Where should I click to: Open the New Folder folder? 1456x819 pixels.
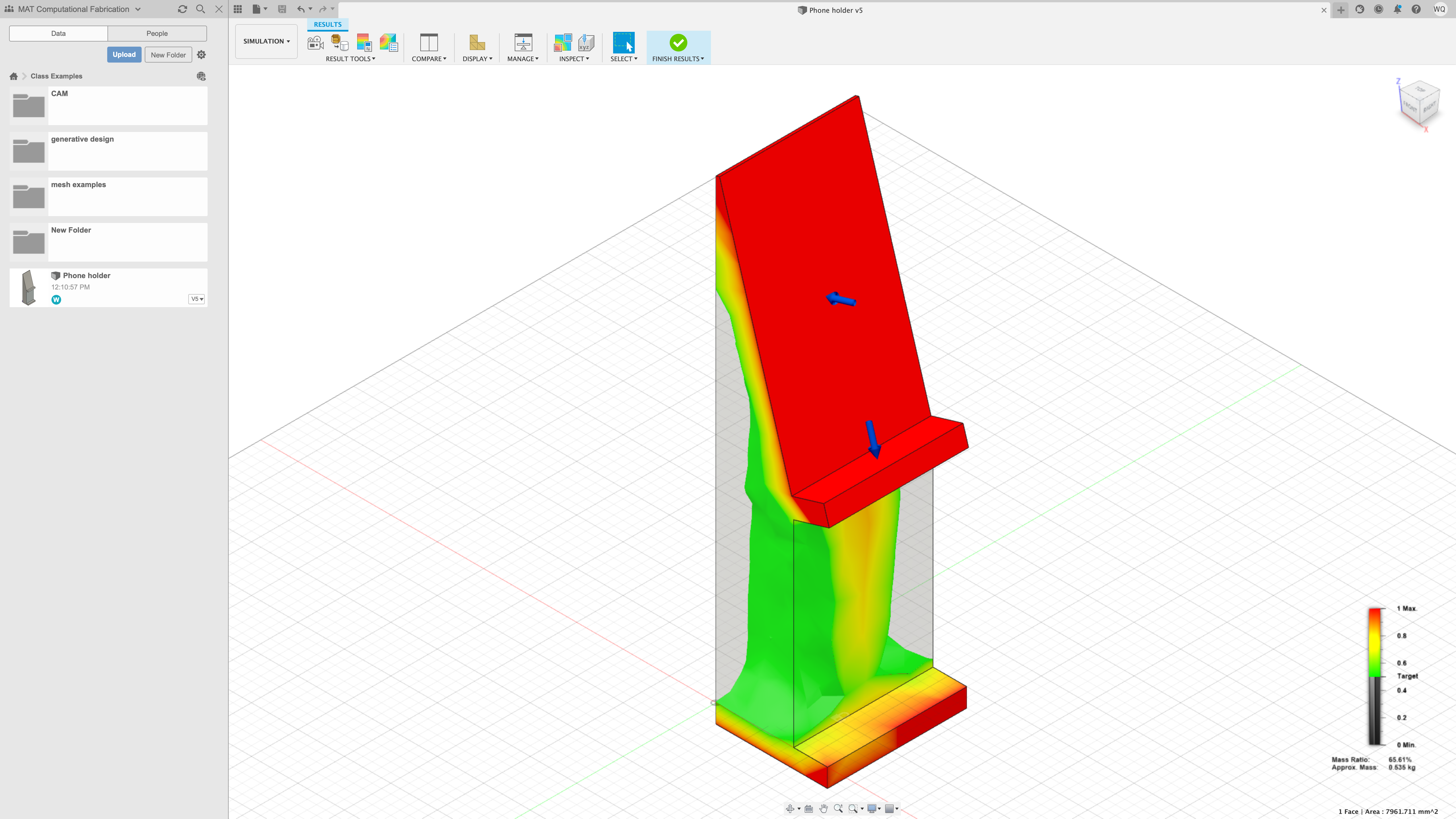(109, 243)
